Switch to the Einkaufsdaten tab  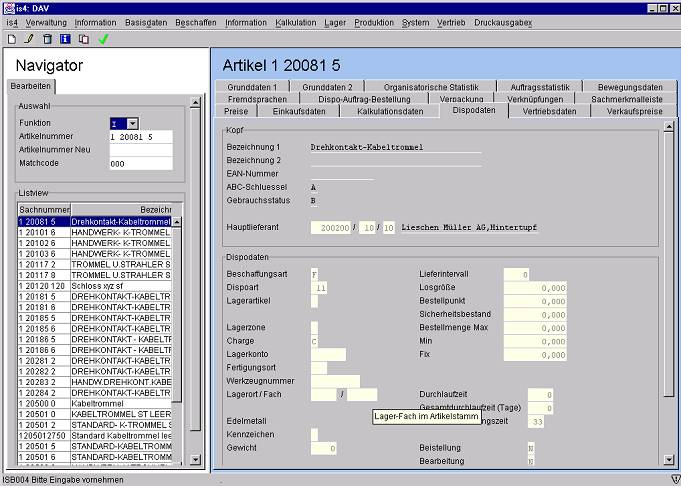[299, 112]
